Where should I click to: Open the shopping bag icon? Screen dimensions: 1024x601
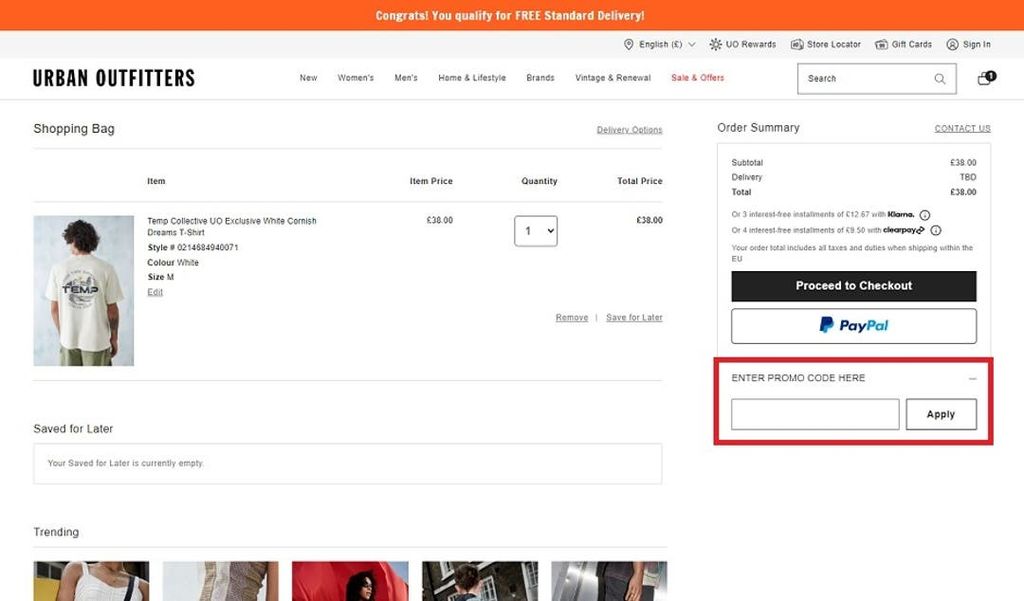[984, 78]
